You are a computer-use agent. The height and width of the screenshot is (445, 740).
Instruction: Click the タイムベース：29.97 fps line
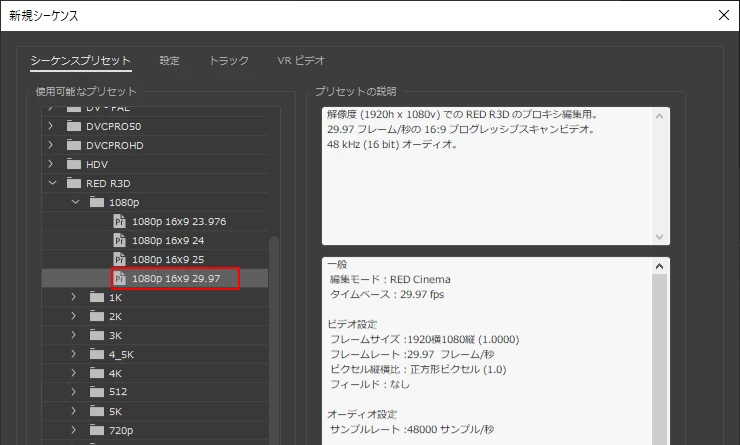click(387, 294)
